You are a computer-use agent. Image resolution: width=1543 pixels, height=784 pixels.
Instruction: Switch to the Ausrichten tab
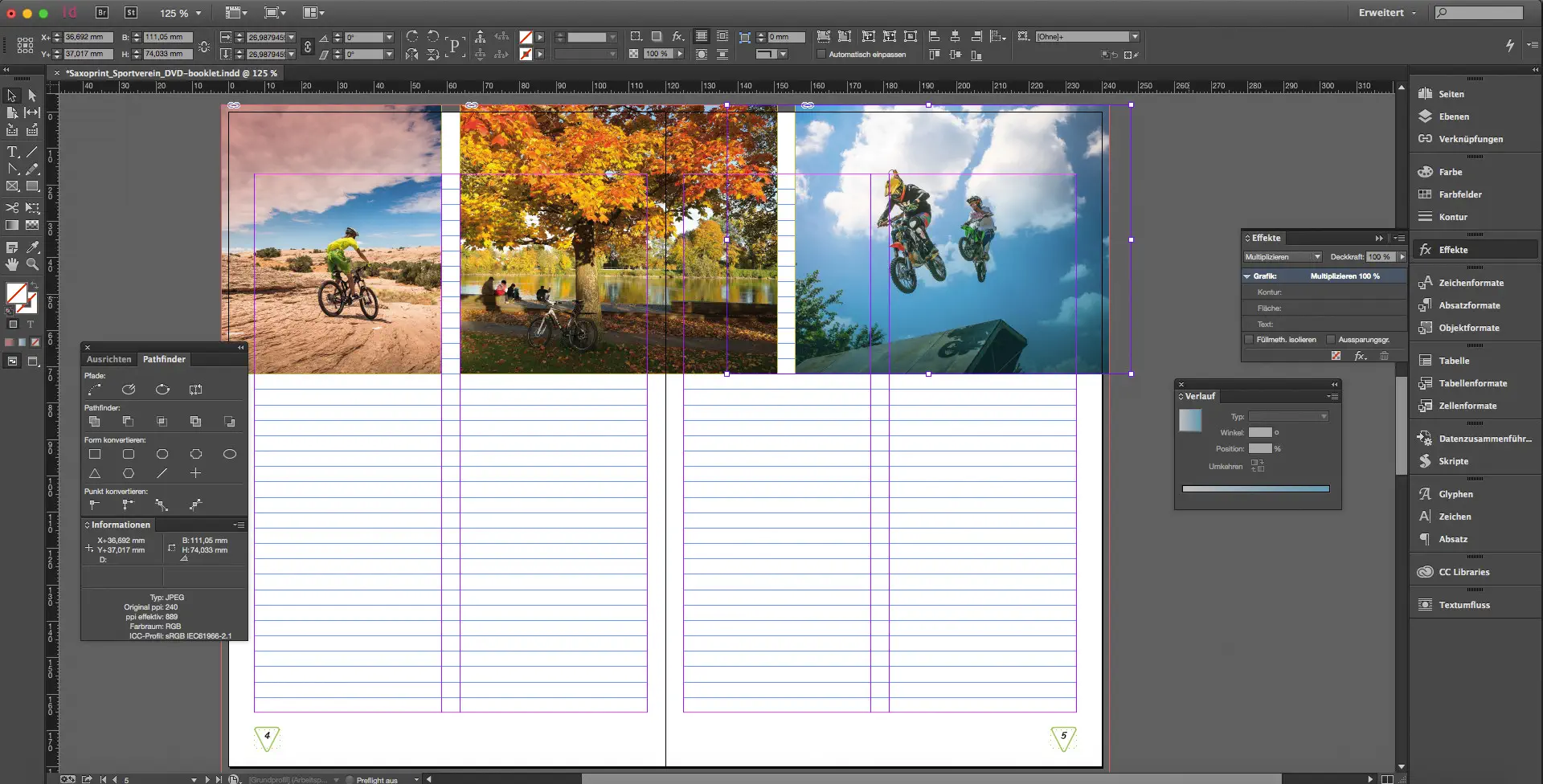tap(108, 359)
